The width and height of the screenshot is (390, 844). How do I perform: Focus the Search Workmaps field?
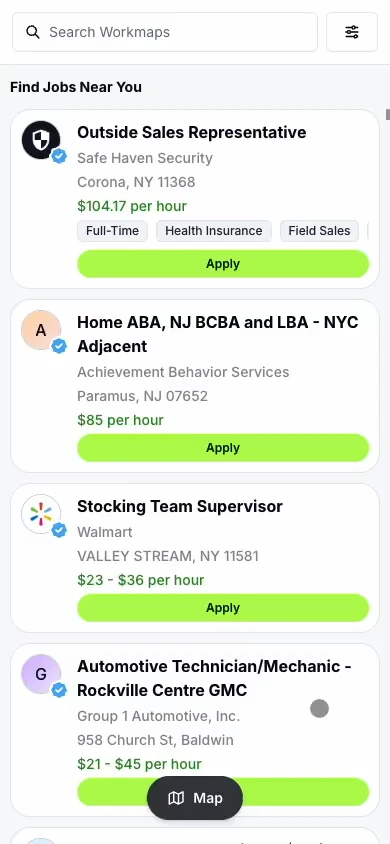[x=165, y=32]
